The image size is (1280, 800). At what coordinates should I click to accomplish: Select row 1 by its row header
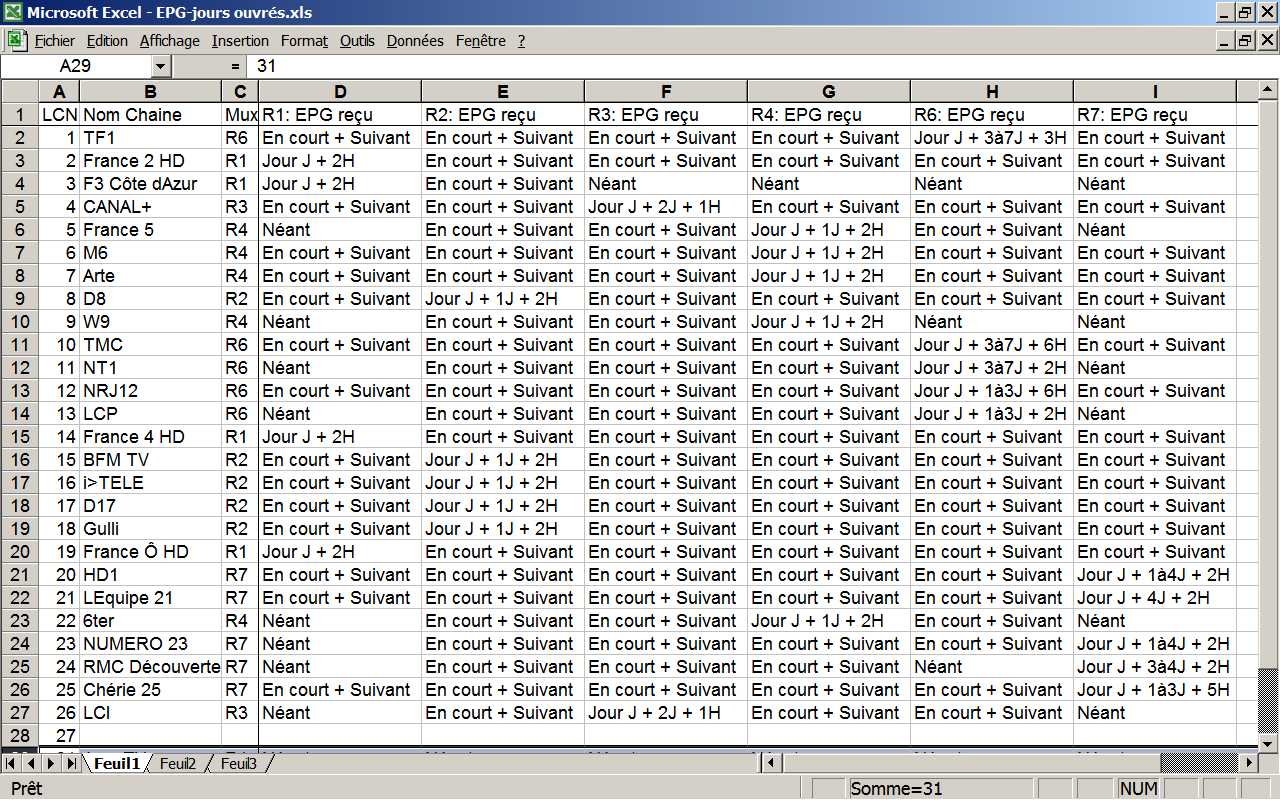[19, 114]
